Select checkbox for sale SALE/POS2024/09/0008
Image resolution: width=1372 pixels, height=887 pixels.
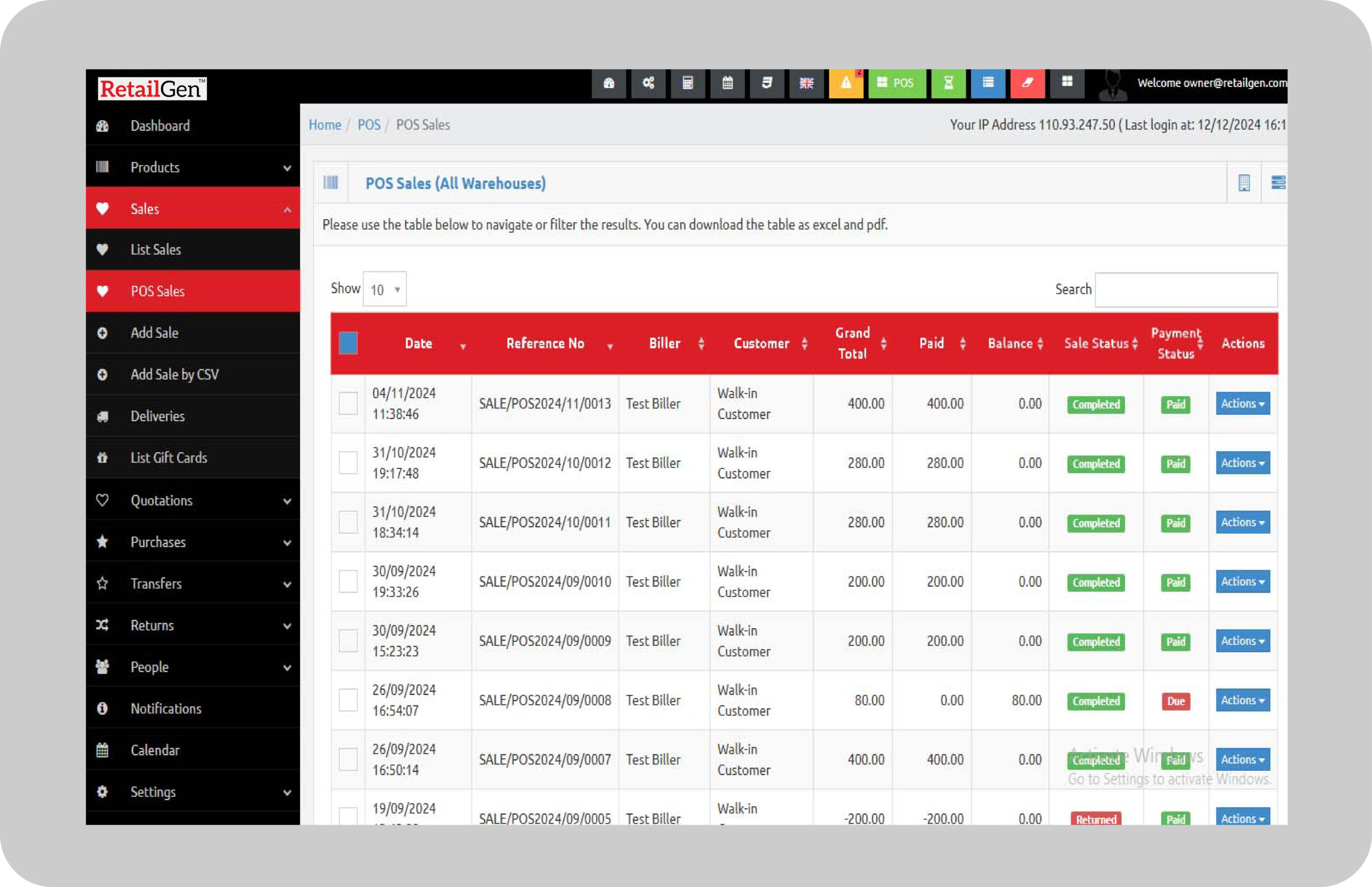point(348,700)
